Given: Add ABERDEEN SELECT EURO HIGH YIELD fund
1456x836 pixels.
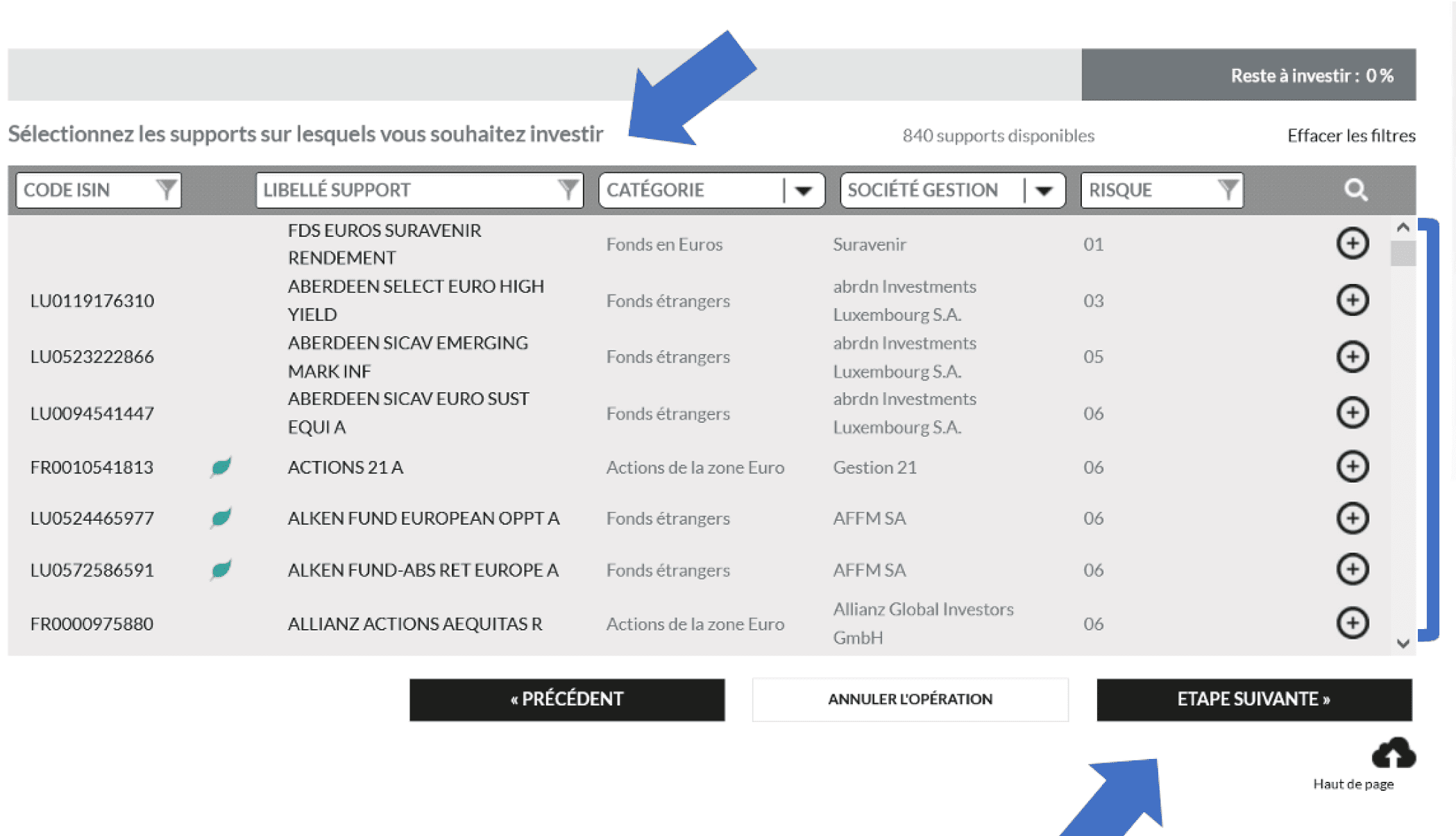Looking at the screenshot, I should pos(1351,300).
